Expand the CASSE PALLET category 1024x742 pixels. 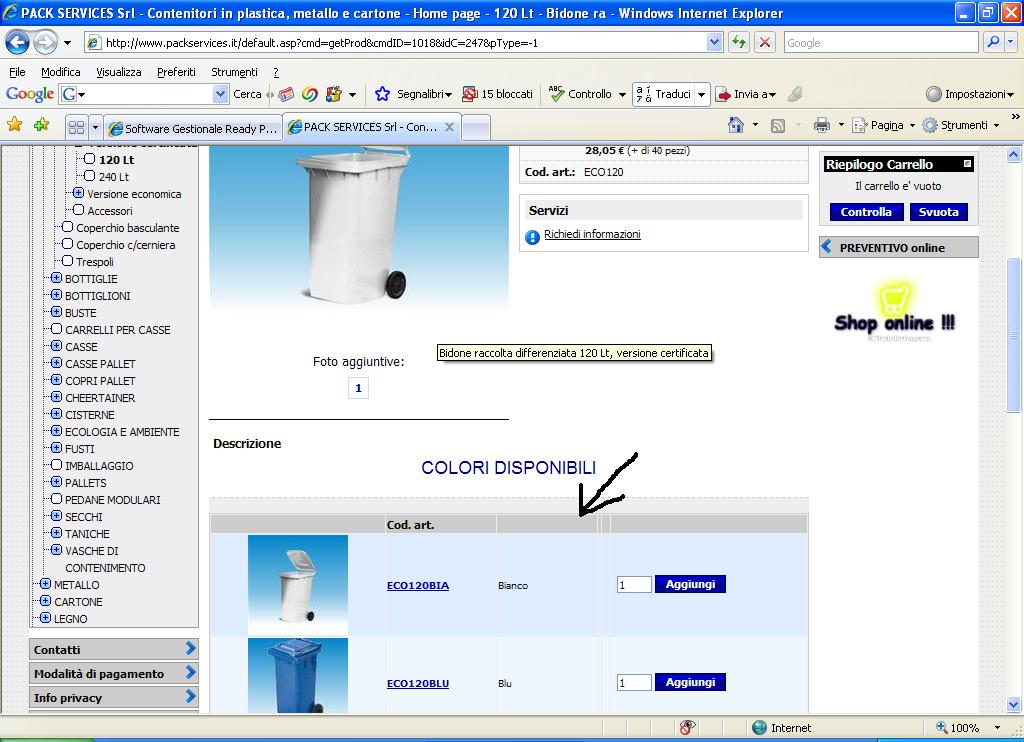56,363
